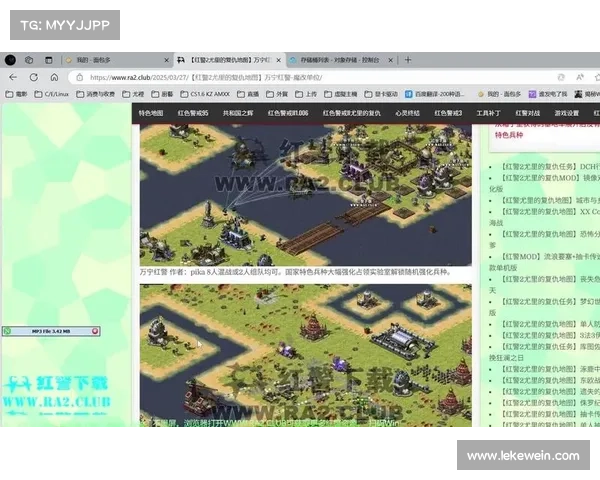
Task: Open the C/E/Linux bookmark folder
Action: tap(52, 94)
